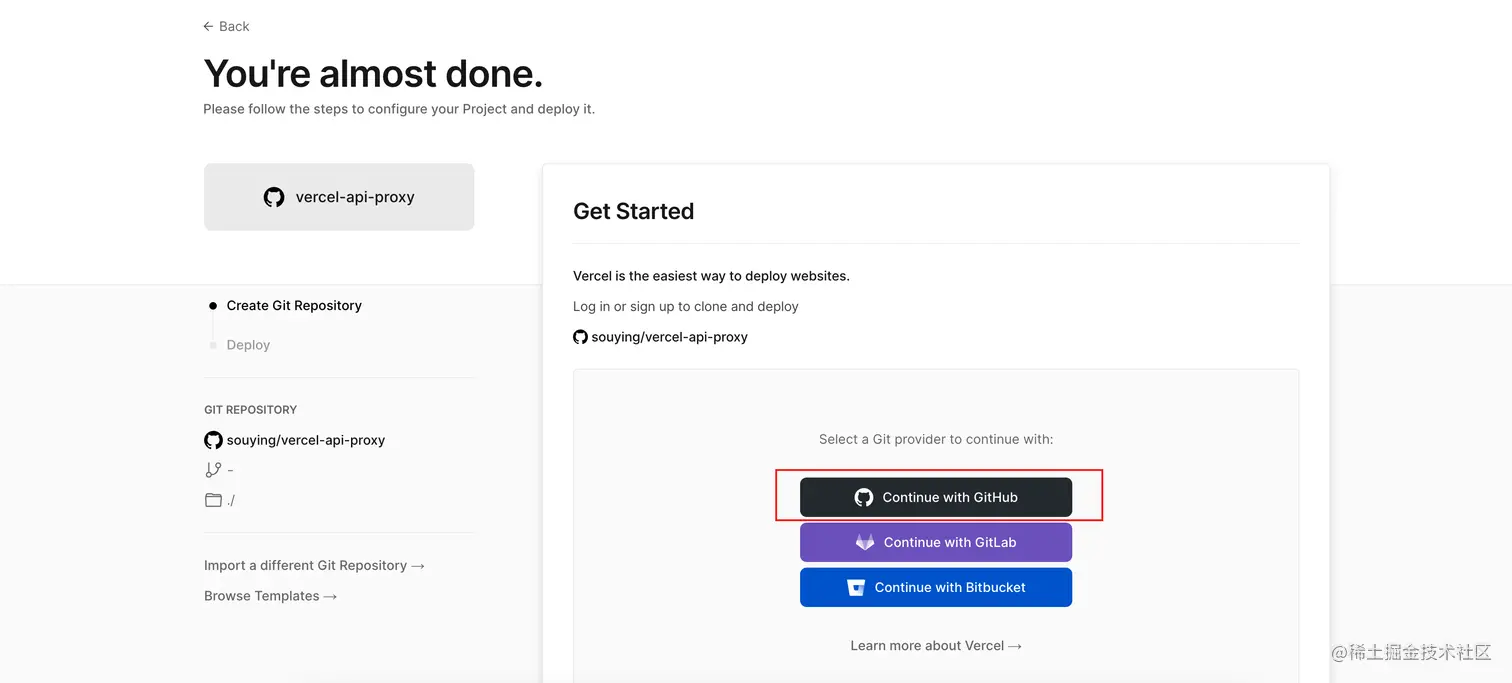Image resolution: width=1512 pixels, height=683 pixels.
Task: Go back using the Back link
Action: 226,26
